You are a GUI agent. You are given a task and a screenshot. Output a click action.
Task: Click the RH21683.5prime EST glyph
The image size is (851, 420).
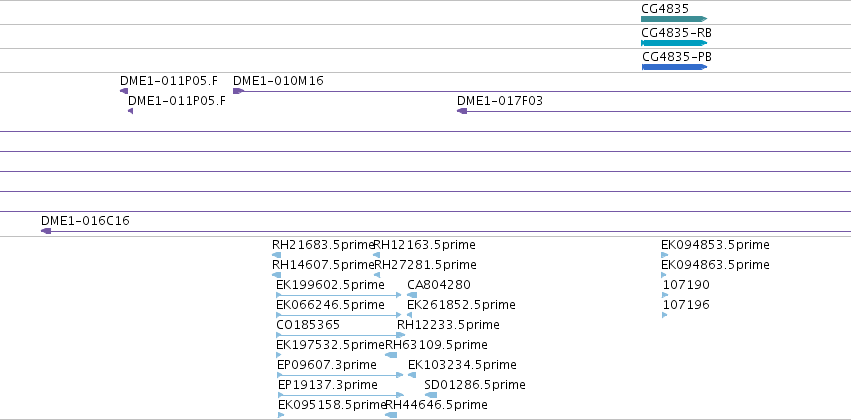[277, 254]
